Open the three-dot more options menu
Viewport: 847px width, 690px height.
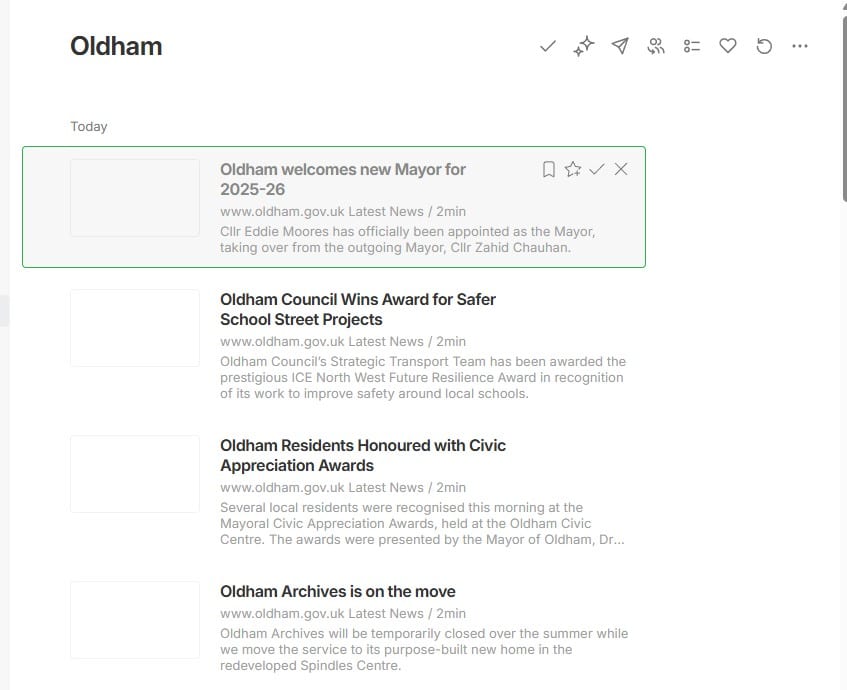pos(800,46)
